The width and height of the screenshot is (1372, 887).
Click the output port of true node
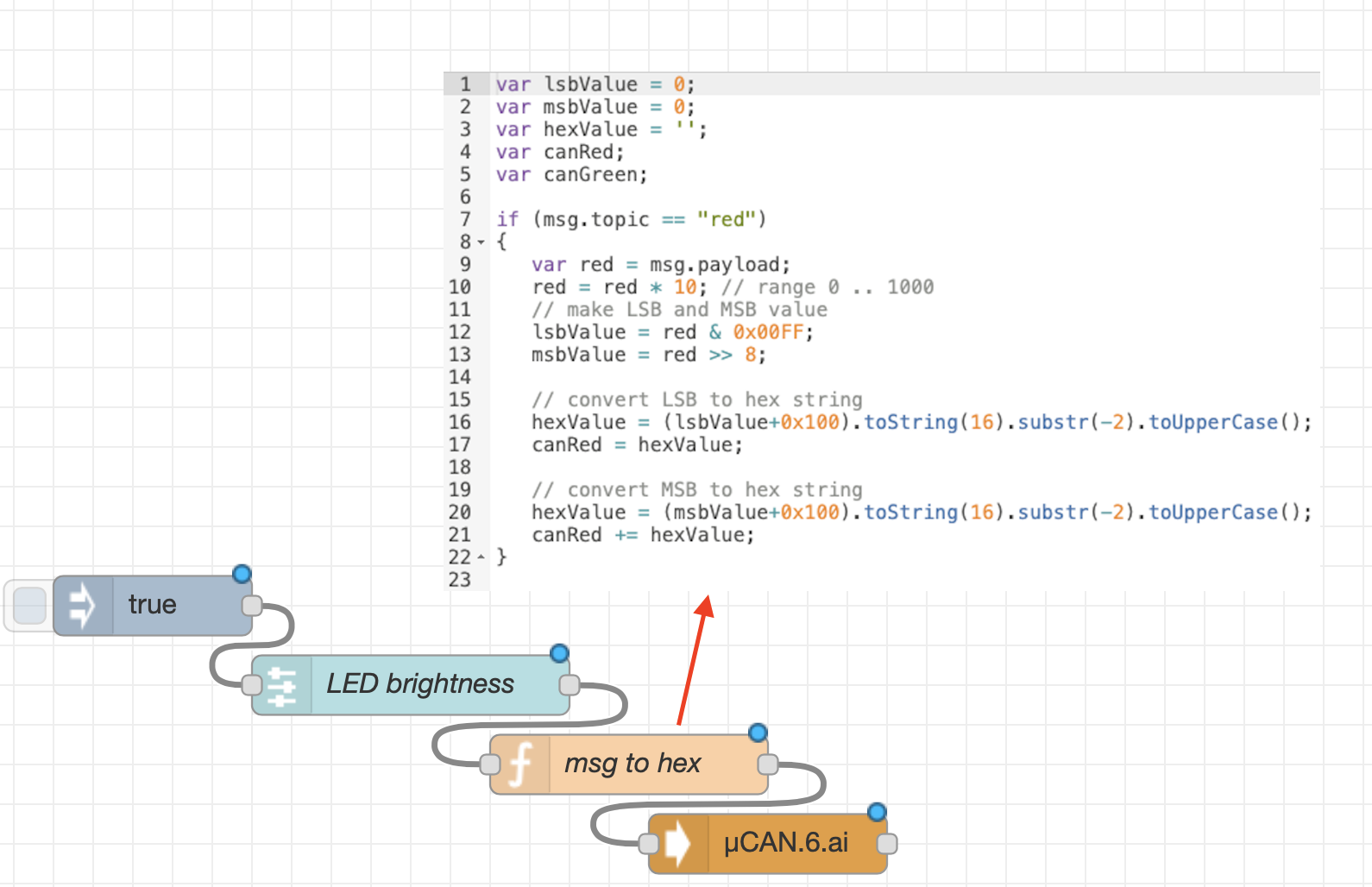pyautogui.click(x=252, y=606)
